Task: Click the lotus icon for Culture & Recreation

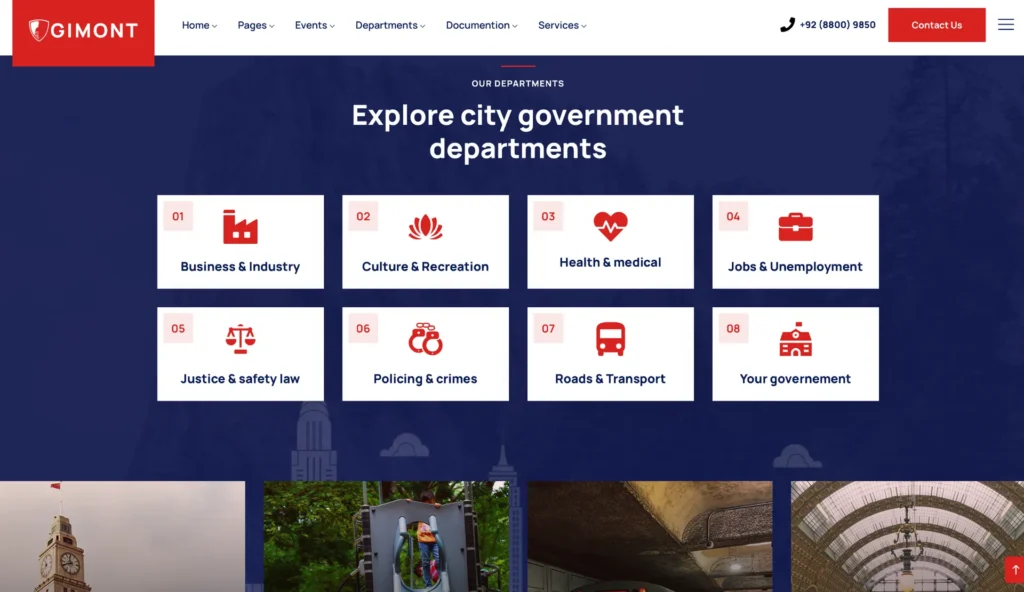Action: [x=425, y=227]
